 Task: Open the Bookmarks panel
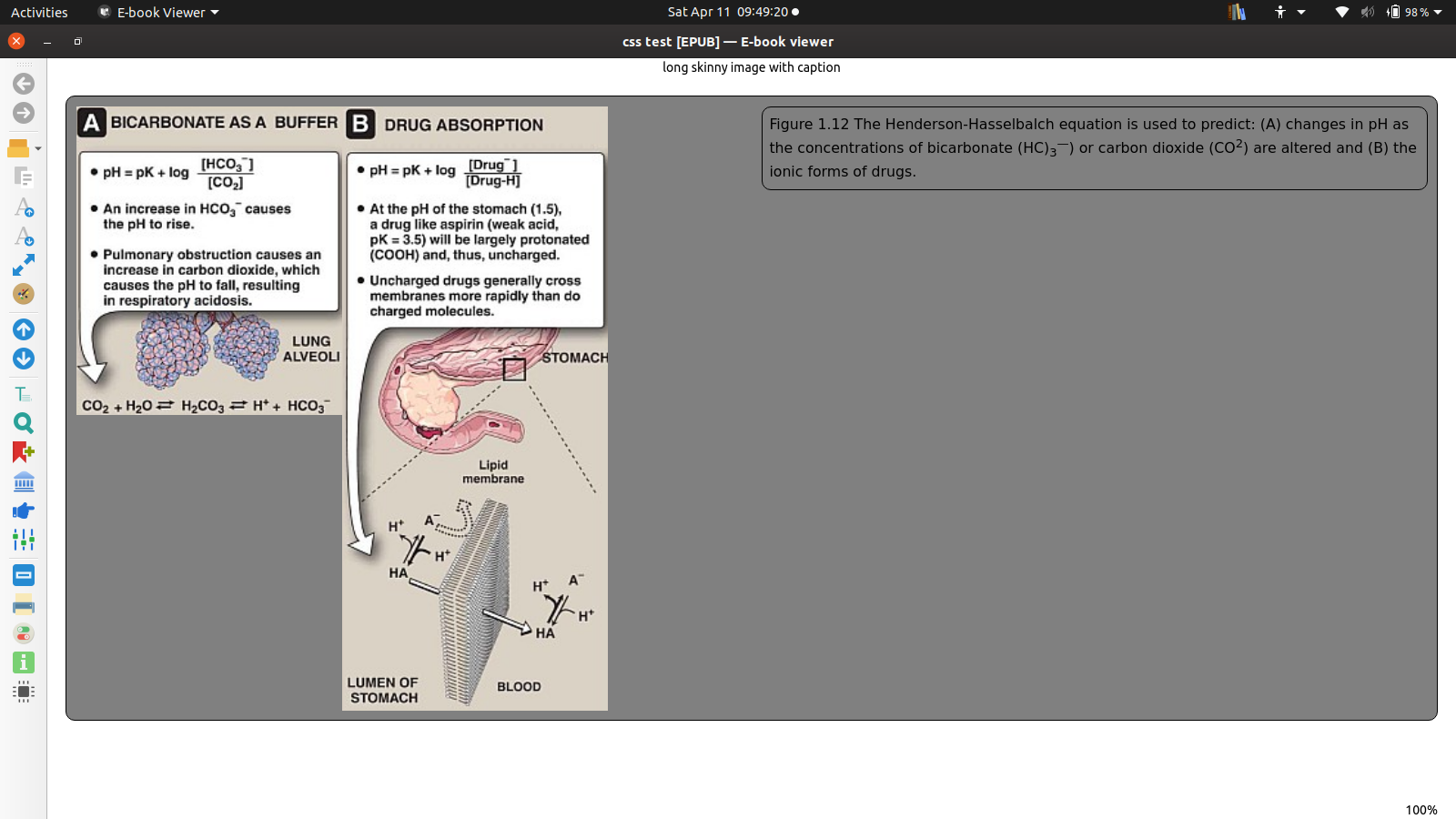(x=24, y=452)
